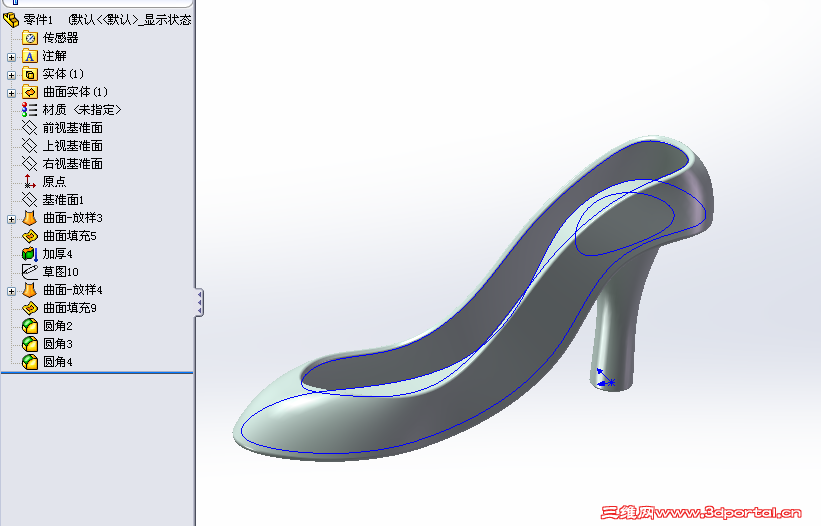Select the 圆角2 label

(58, 326)
